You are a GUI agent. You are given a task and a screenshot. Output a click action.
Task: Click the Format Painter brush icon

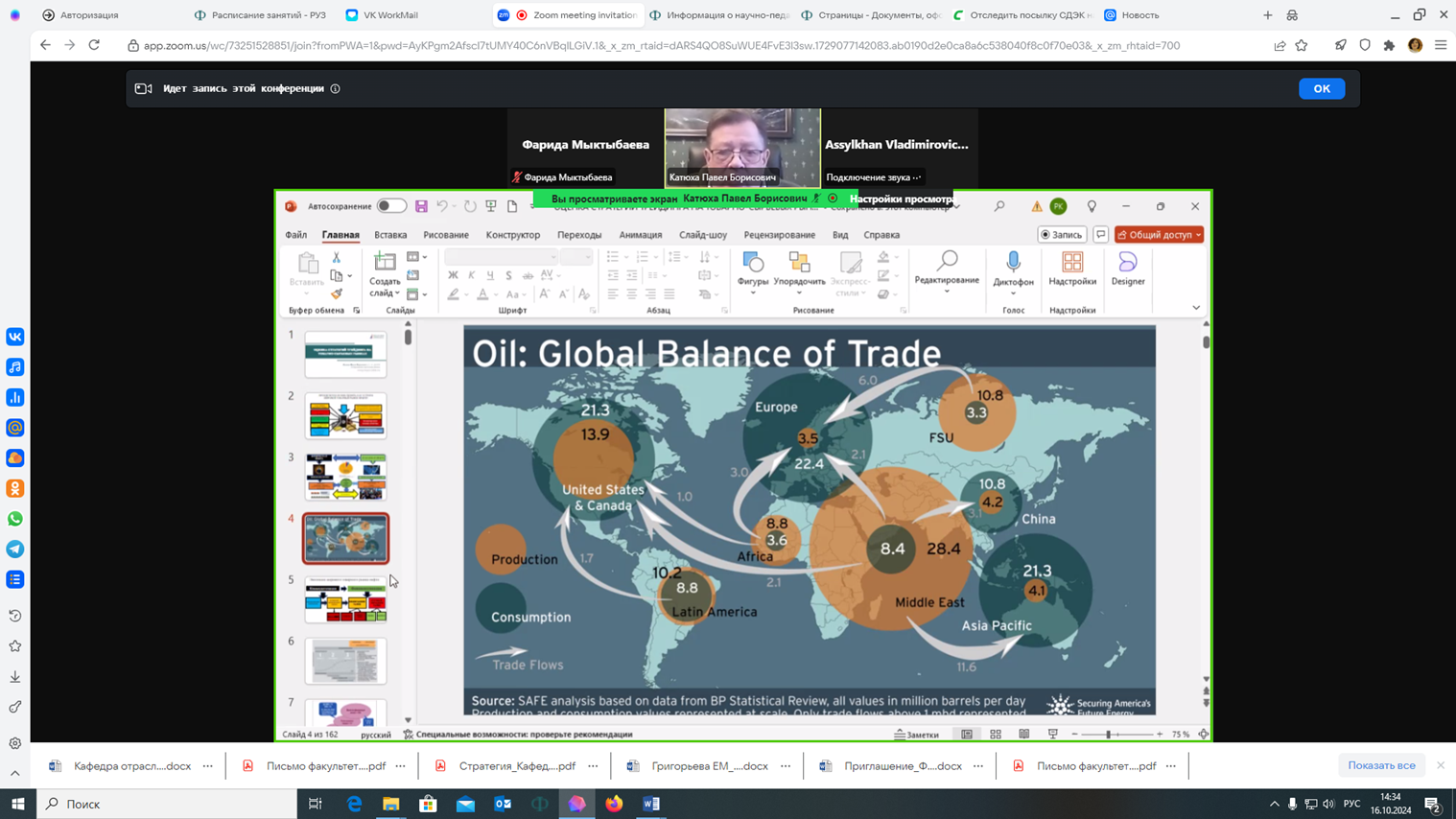pyautogui.click(x=337, y=294)
